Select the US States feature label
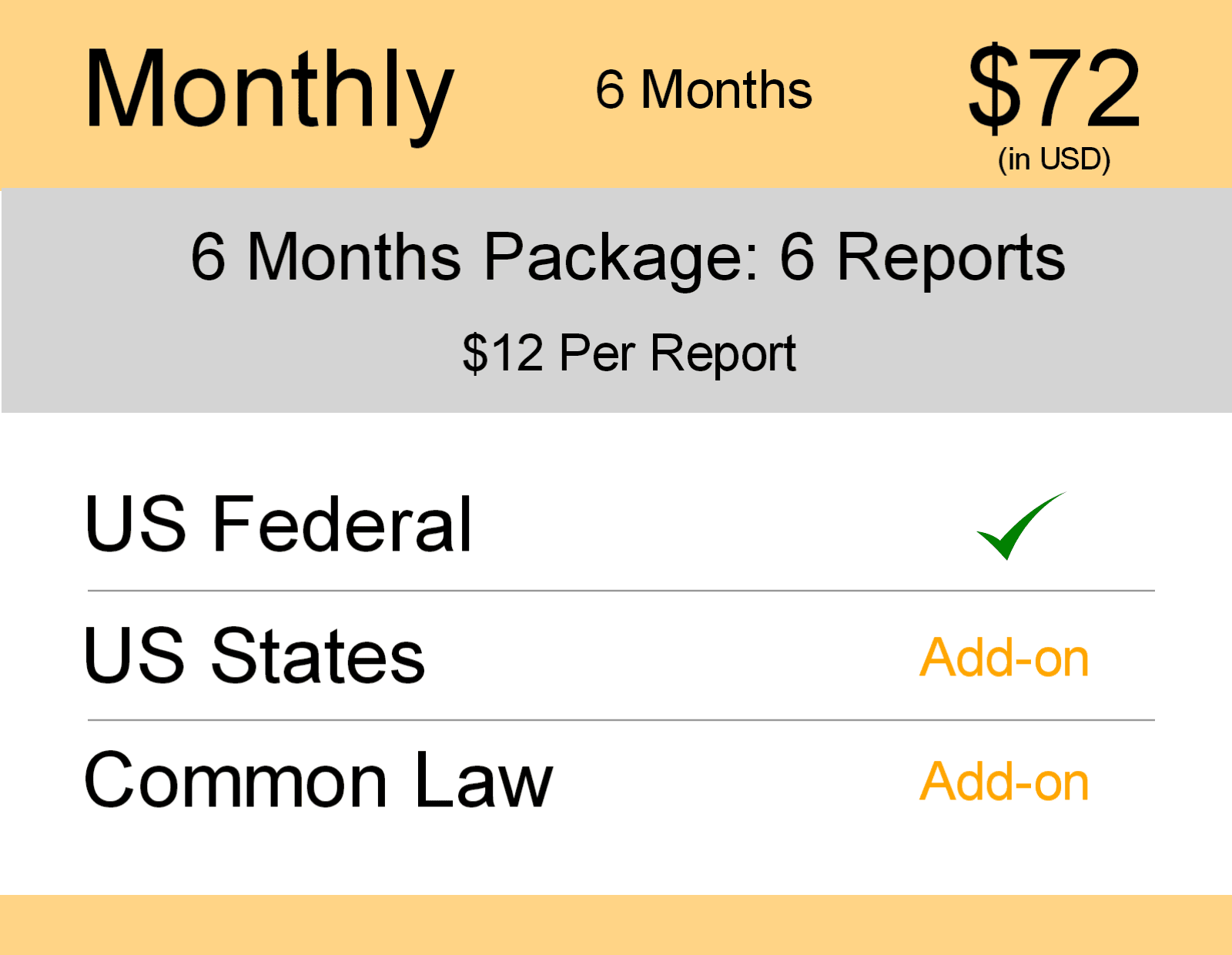The height and width of the screenshot is (955, 1232). tap(254, 655)
